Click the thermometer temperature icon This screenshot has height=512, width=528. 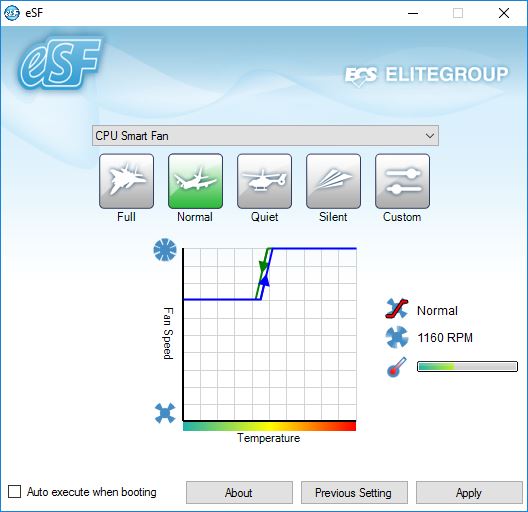point(397,367)
